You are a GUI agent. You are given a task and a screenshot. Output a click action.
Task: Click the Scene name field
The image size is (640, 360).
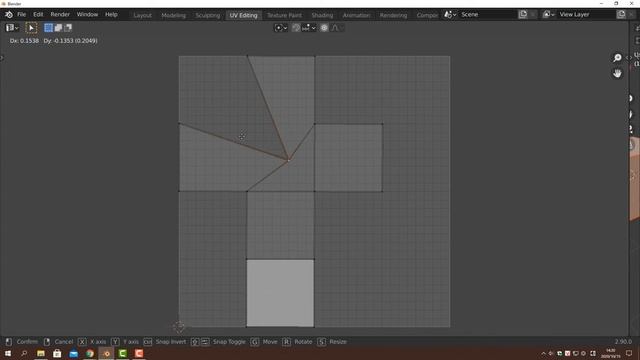tap(488, 14)
